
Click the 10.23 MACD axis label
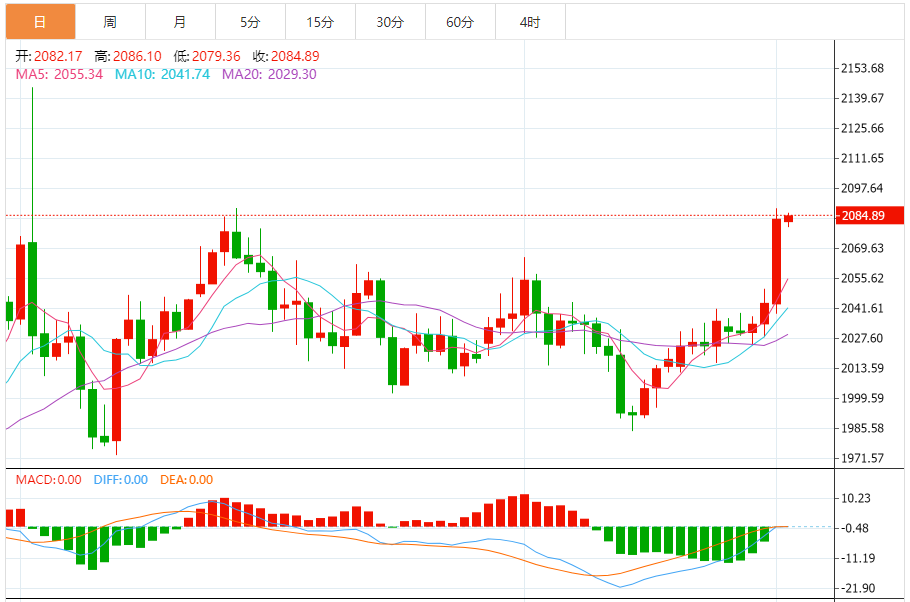click(856, 498)
